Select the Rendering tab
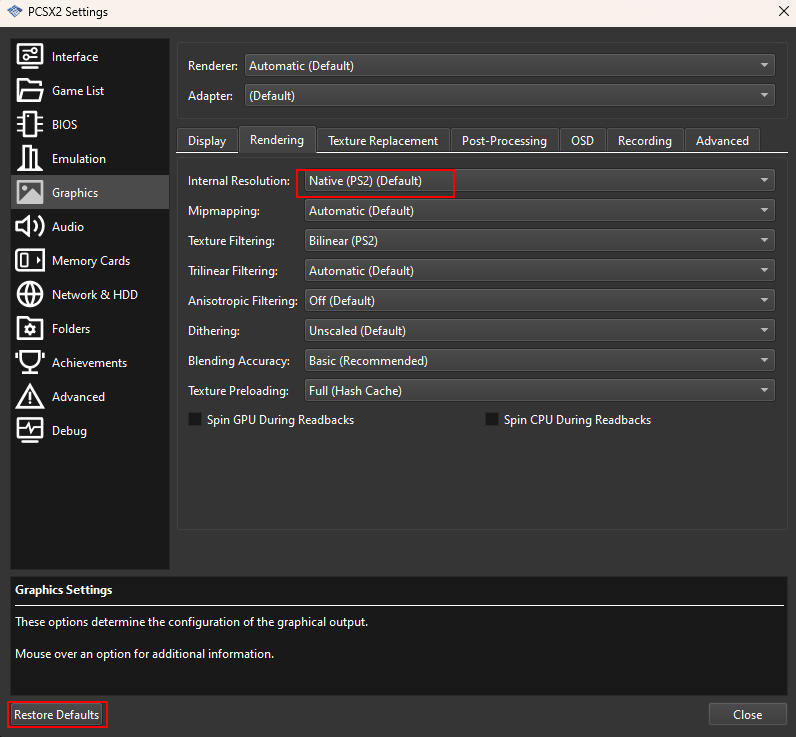The image size is (796, 737). (277, 140)
